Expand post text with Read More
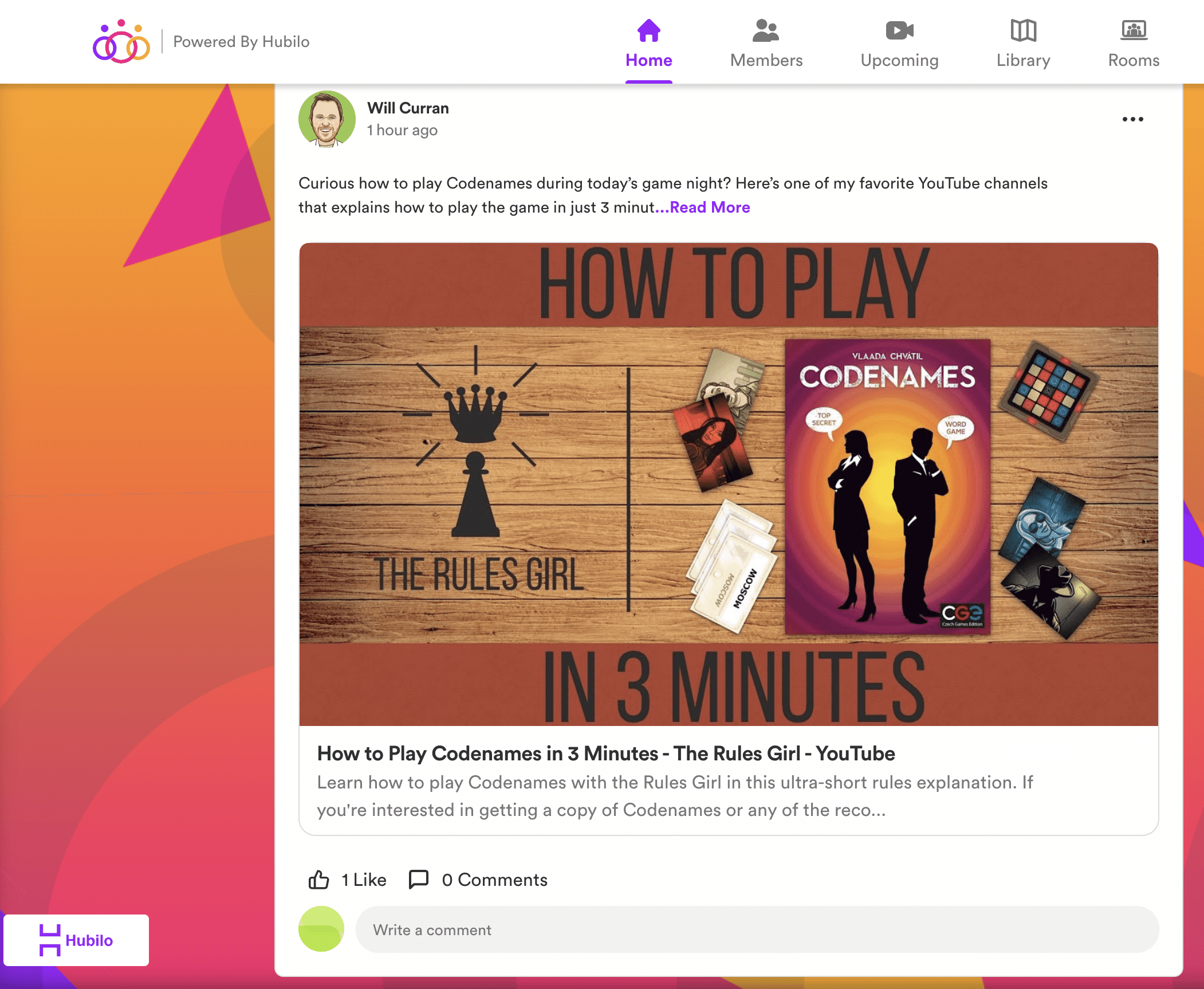Screen dimensions: 1204x989 click(x=709, y=207)
